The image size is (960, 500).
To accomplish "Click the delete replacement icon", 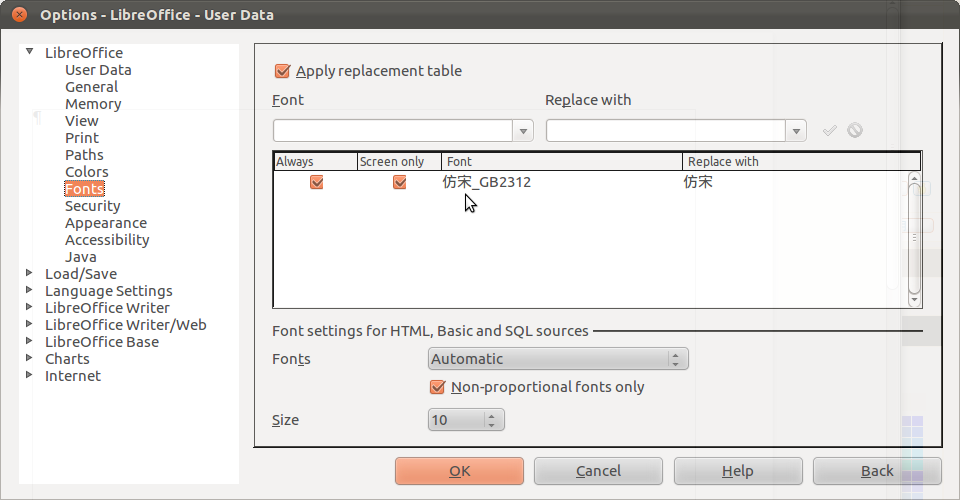I will pos(855,130).
